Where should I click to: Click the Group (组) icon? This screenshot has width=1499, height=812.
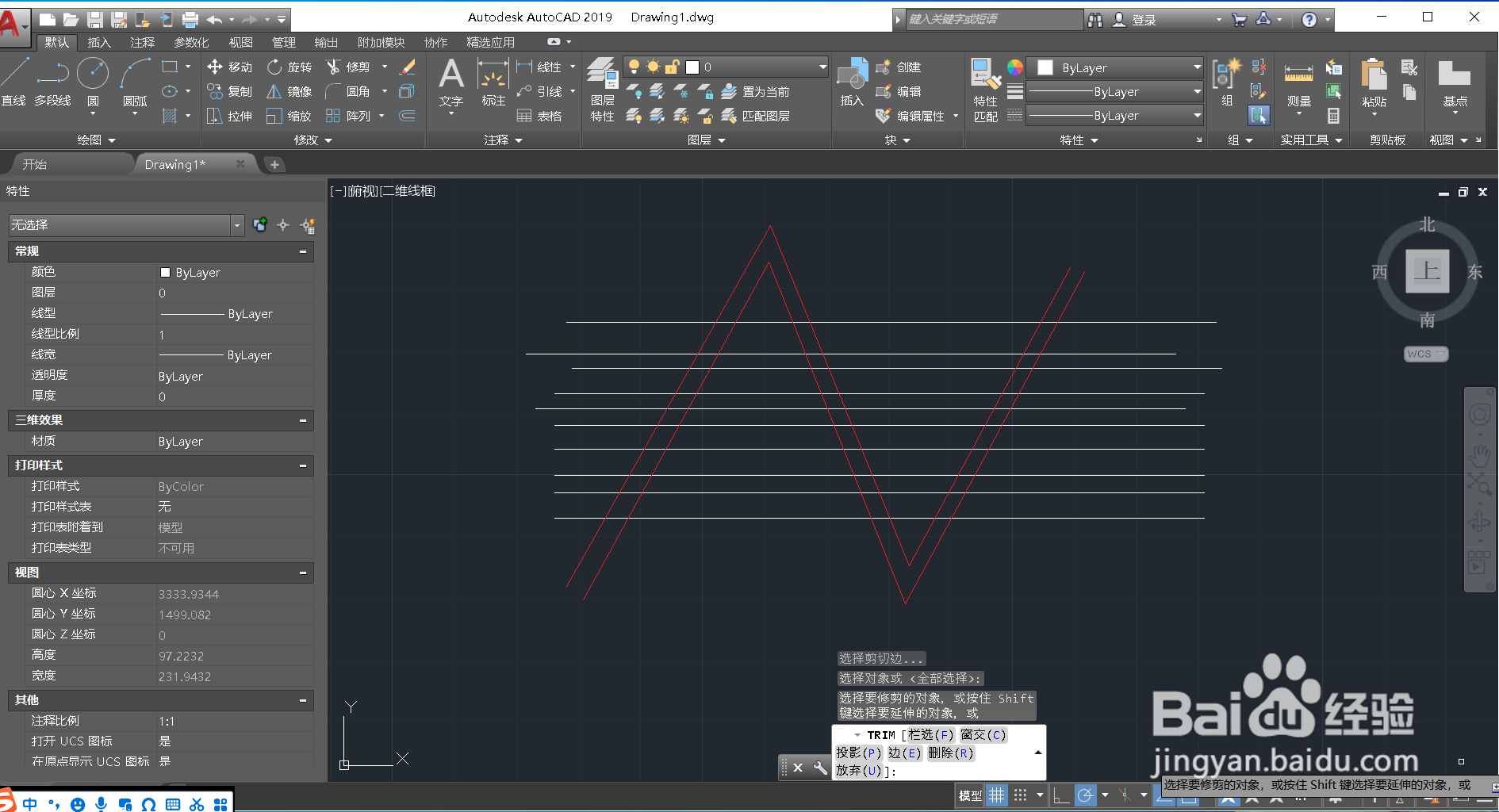click(x=1227, y=82)
